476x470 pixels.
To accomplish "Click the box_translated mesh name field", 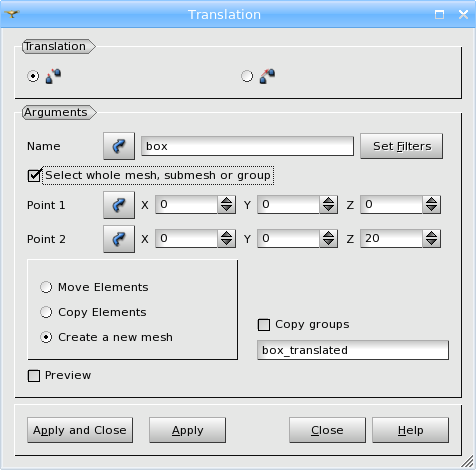I will click(353, 350).
